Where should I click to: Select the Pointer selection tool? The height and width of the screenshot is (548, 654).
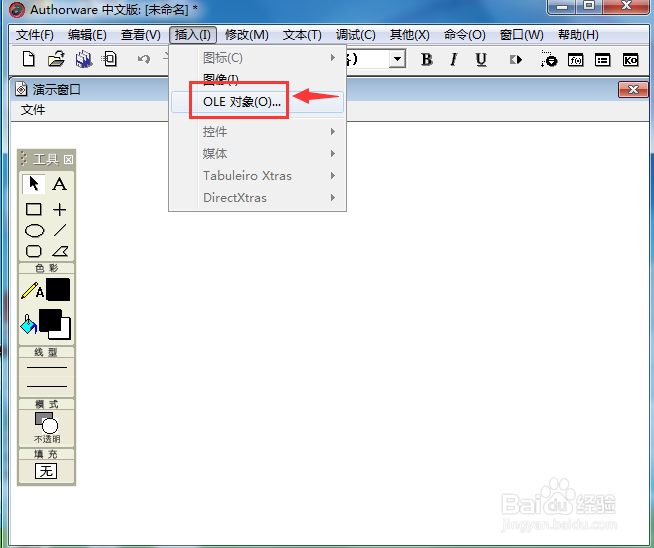33,184
